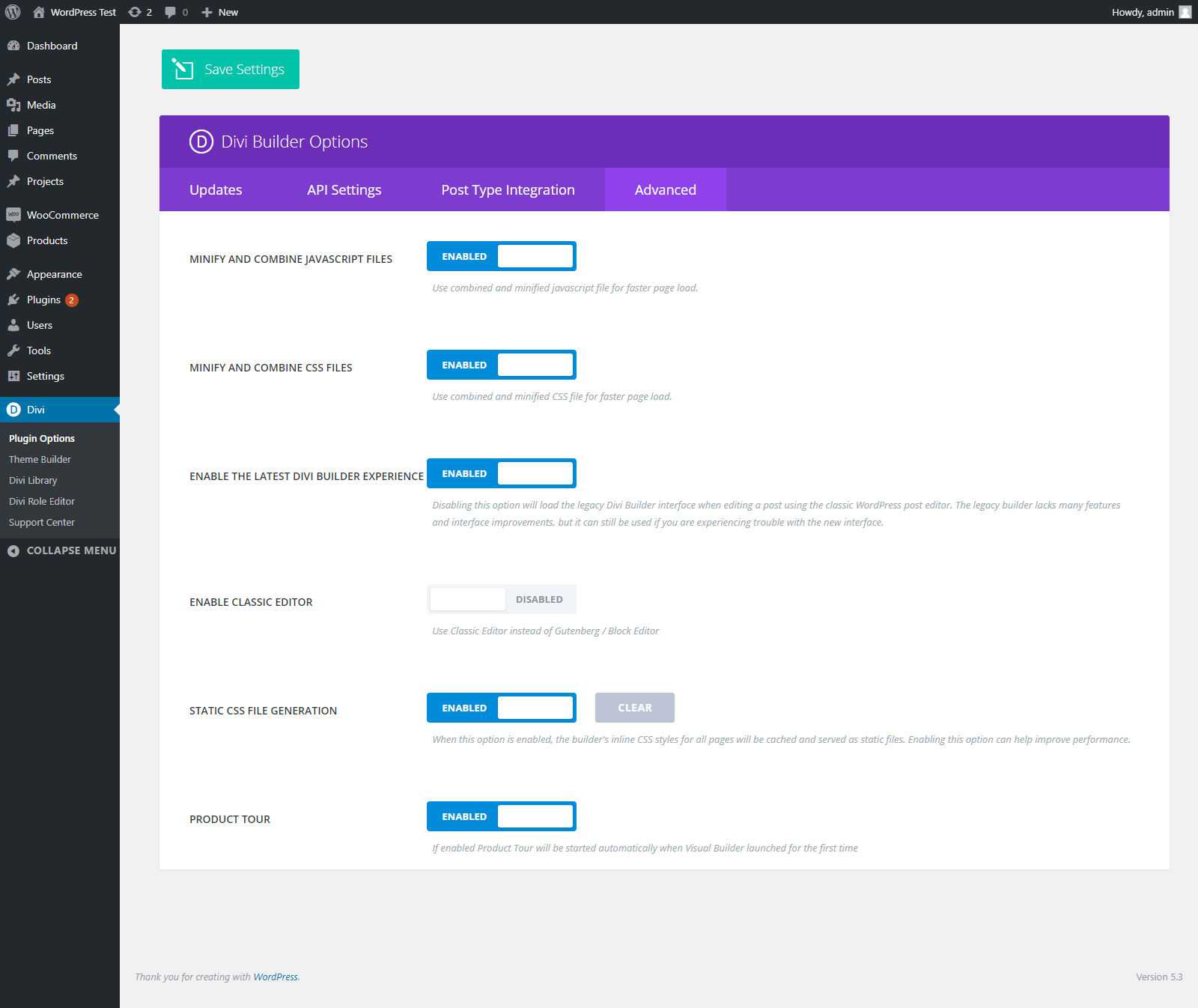This screenshot has width=1198, height=1008.
Task: Open Theme Builder submenu item
Action: (x=40, y=459)
